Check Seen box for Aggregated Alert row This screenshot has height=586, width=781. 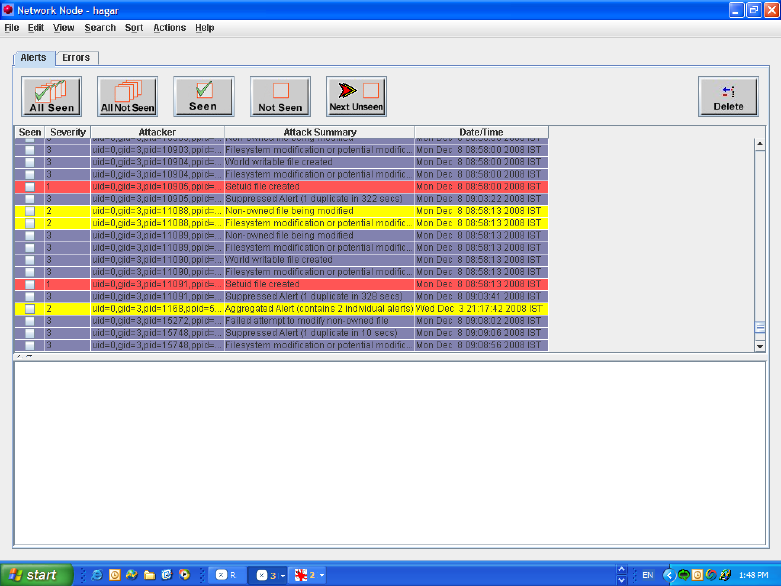[x=30, y=309]
